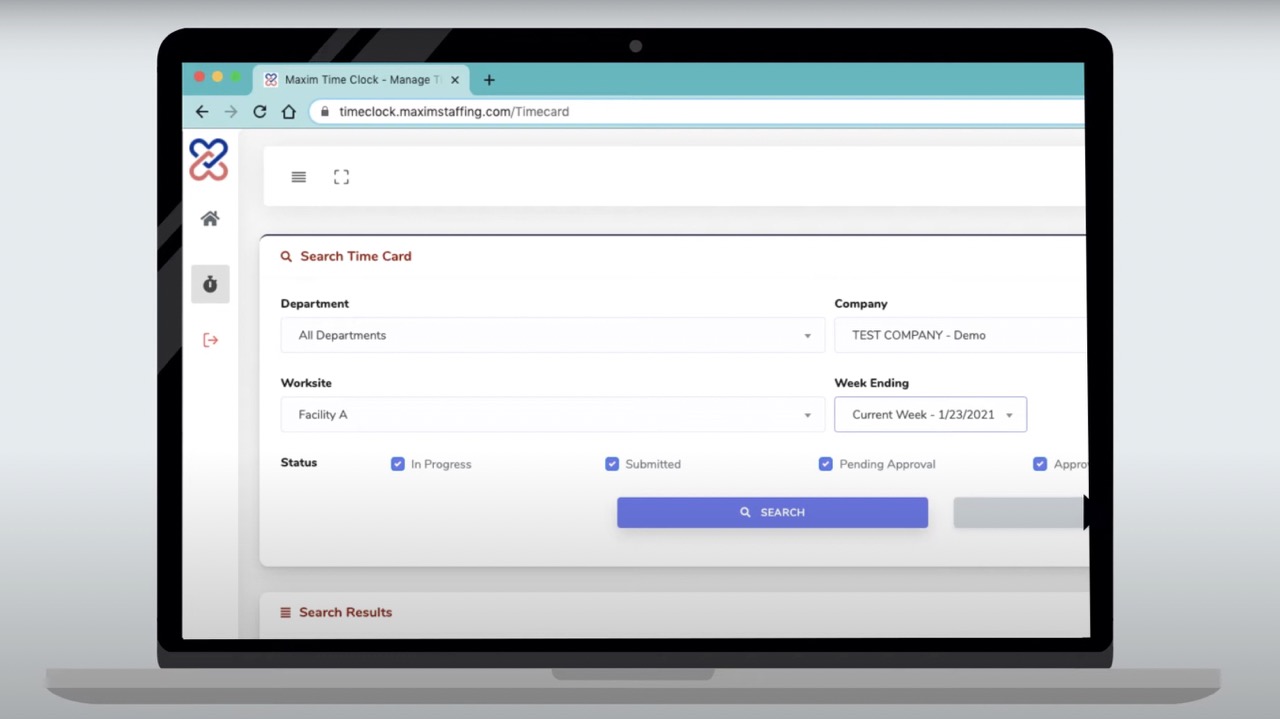The width and height of the screenshot is (1280, 719).
Task: Click the blue SEARCH button
Action: point(772,512)
